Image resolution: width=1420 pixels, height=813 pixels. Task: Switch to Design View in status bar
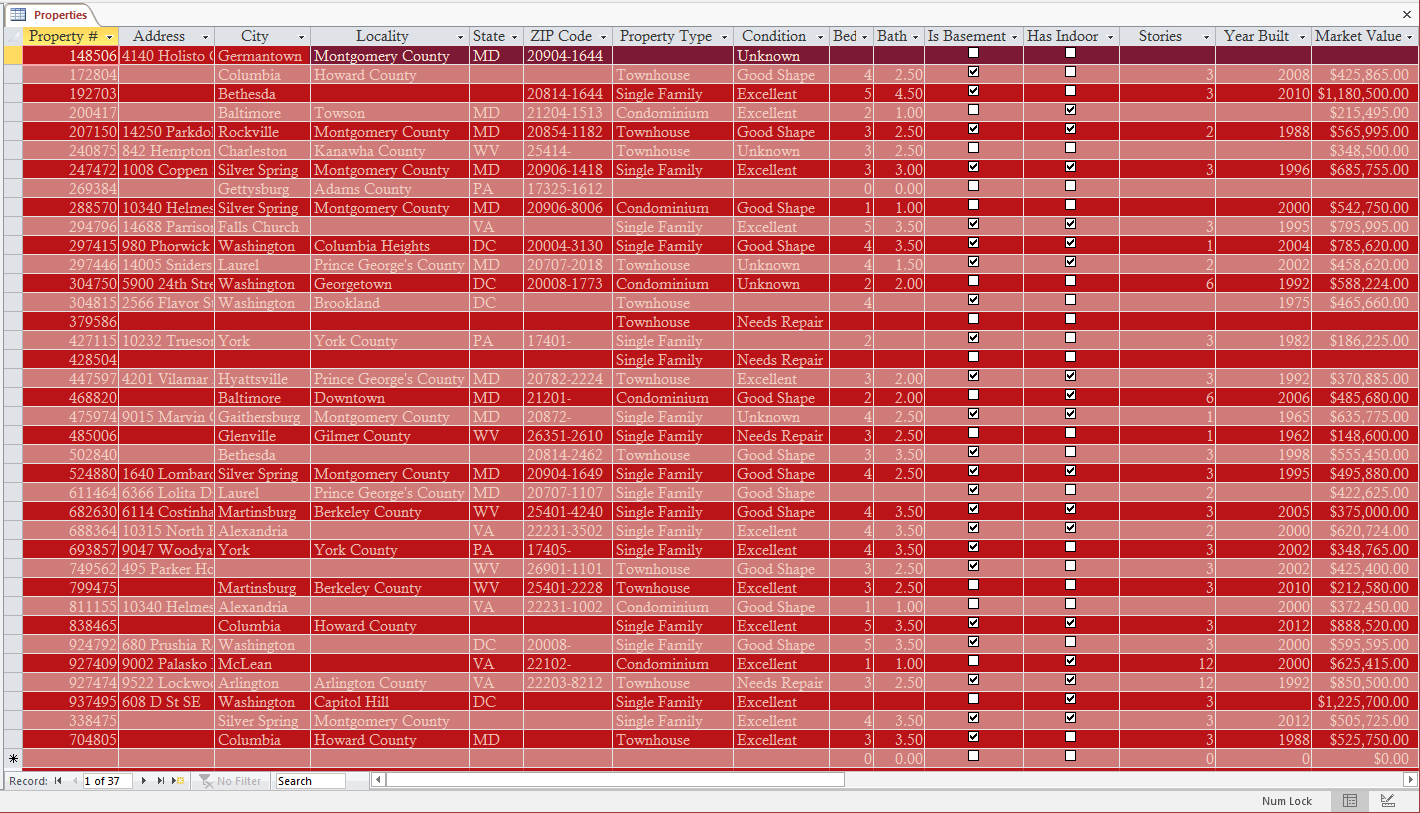(x=1388, y=801)
